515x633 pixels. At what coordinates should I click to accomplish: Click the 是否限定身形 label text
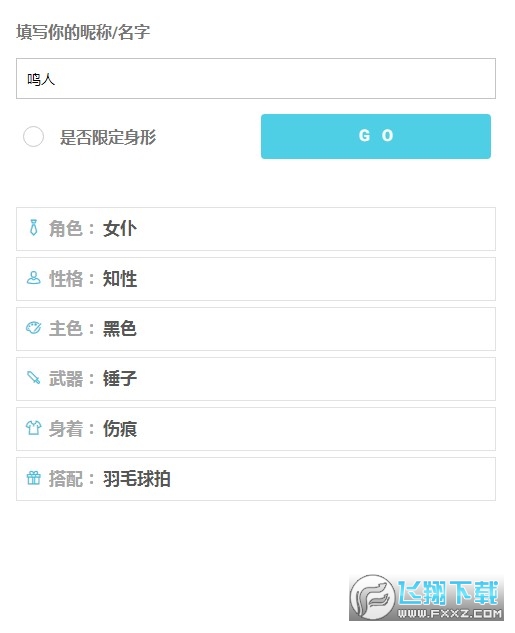(108, 137)
